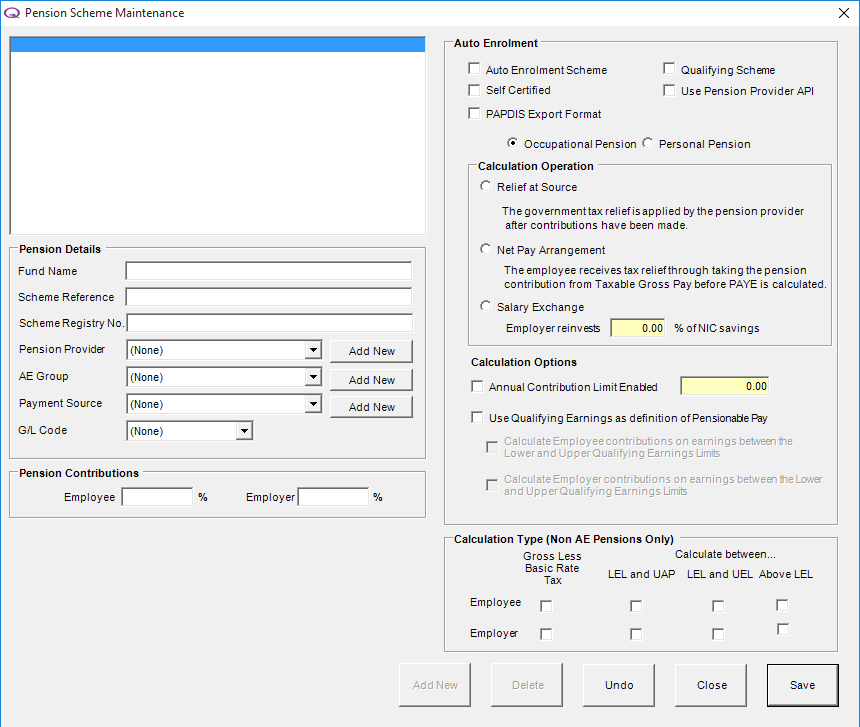Viewport: 860px width, 727px height.
Task: Select the Salary Exchange radio button
Action: 485,306
